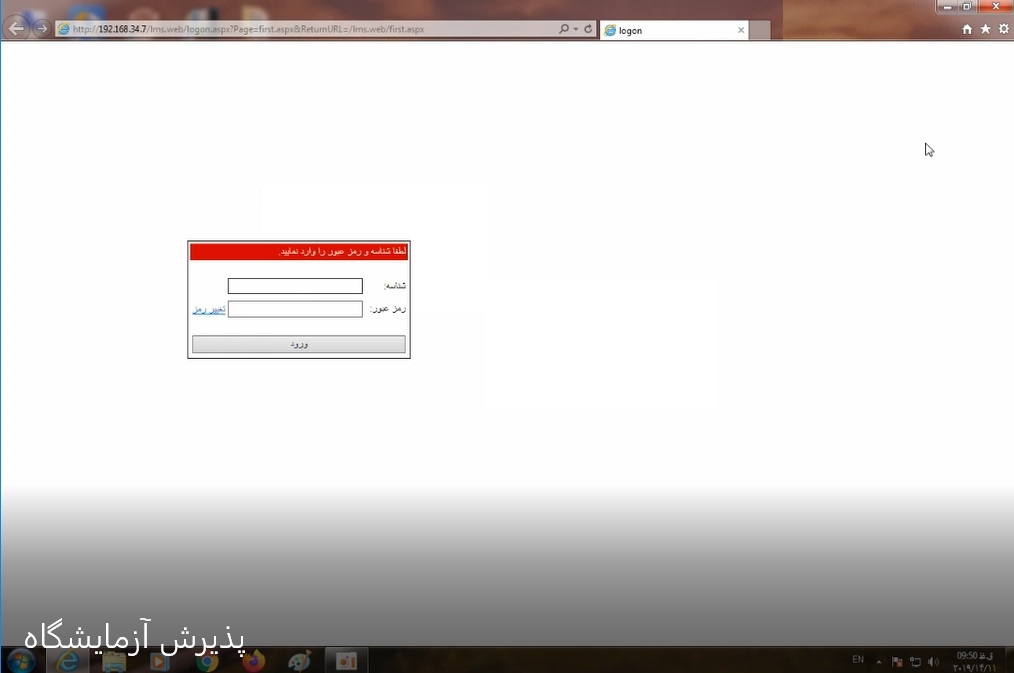Click the browser Forward arrow button

tap(41, 28)
